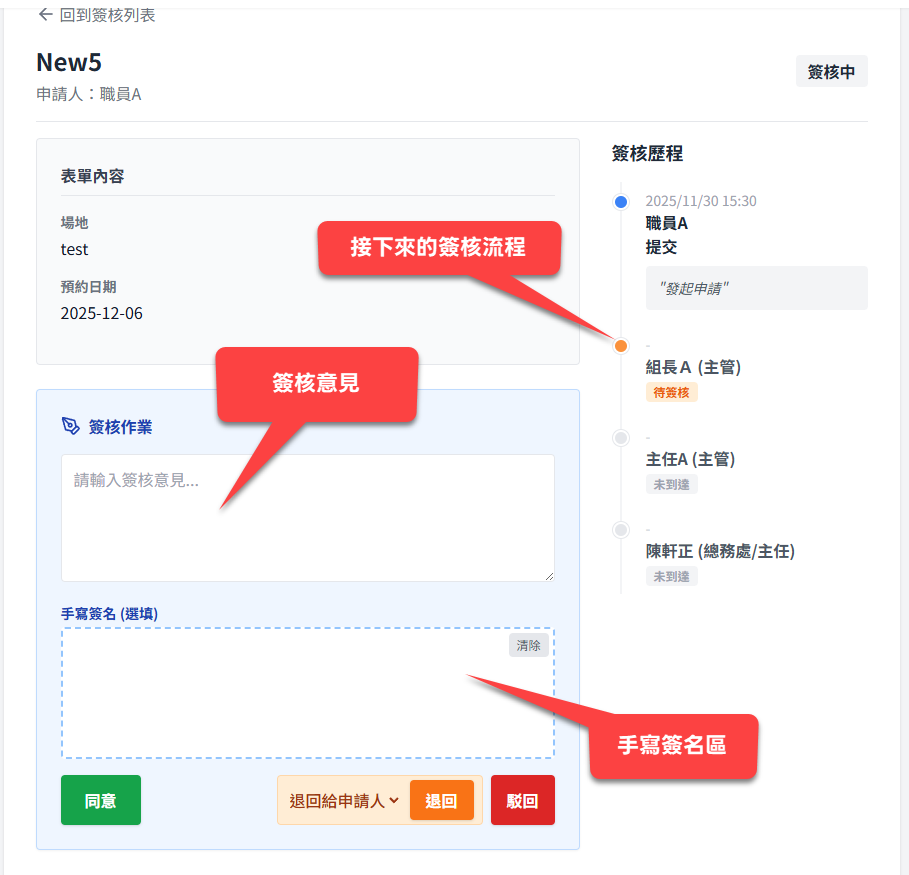Screen dimensions: 909x875
Task: Click the back arrow icon at top
Action: 45,15
